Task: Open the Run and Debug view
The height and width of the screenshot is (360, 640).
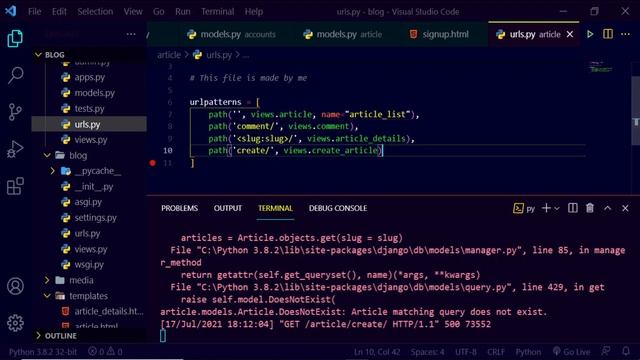Action: tap(15, 149)
